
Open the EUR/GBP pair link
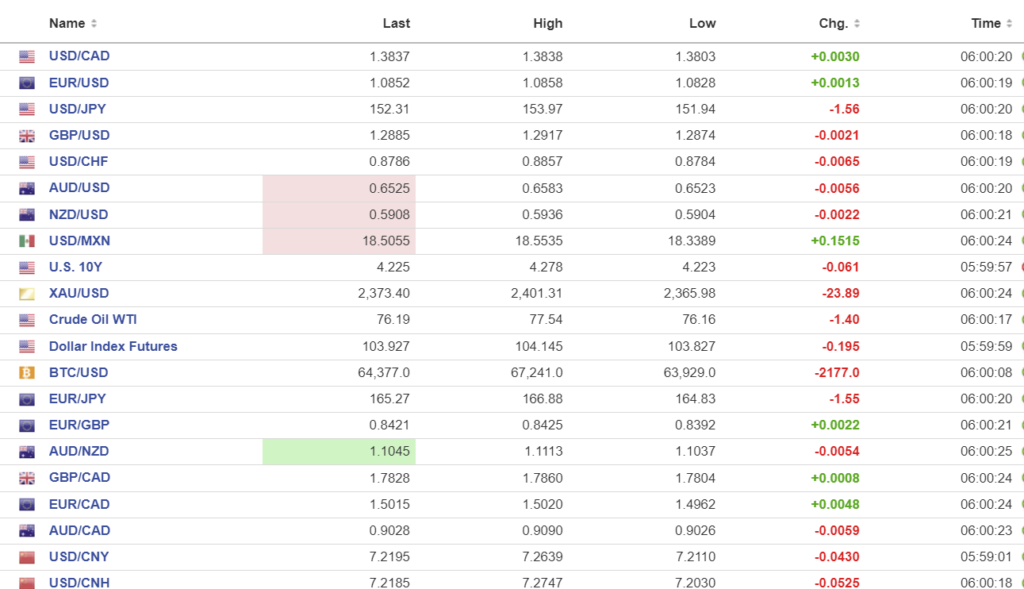click(x=79, y=425)
